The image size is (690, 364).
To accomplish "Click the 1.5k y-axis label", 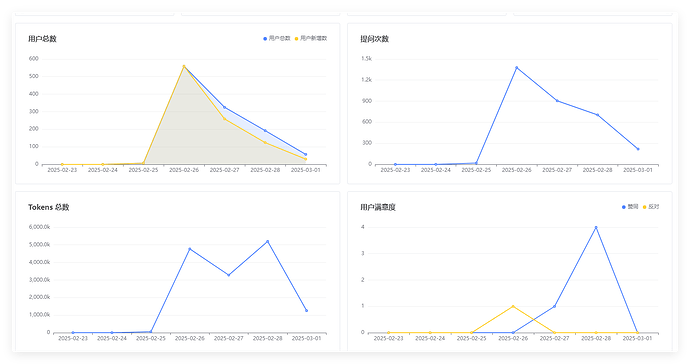I will click(367, 59).
